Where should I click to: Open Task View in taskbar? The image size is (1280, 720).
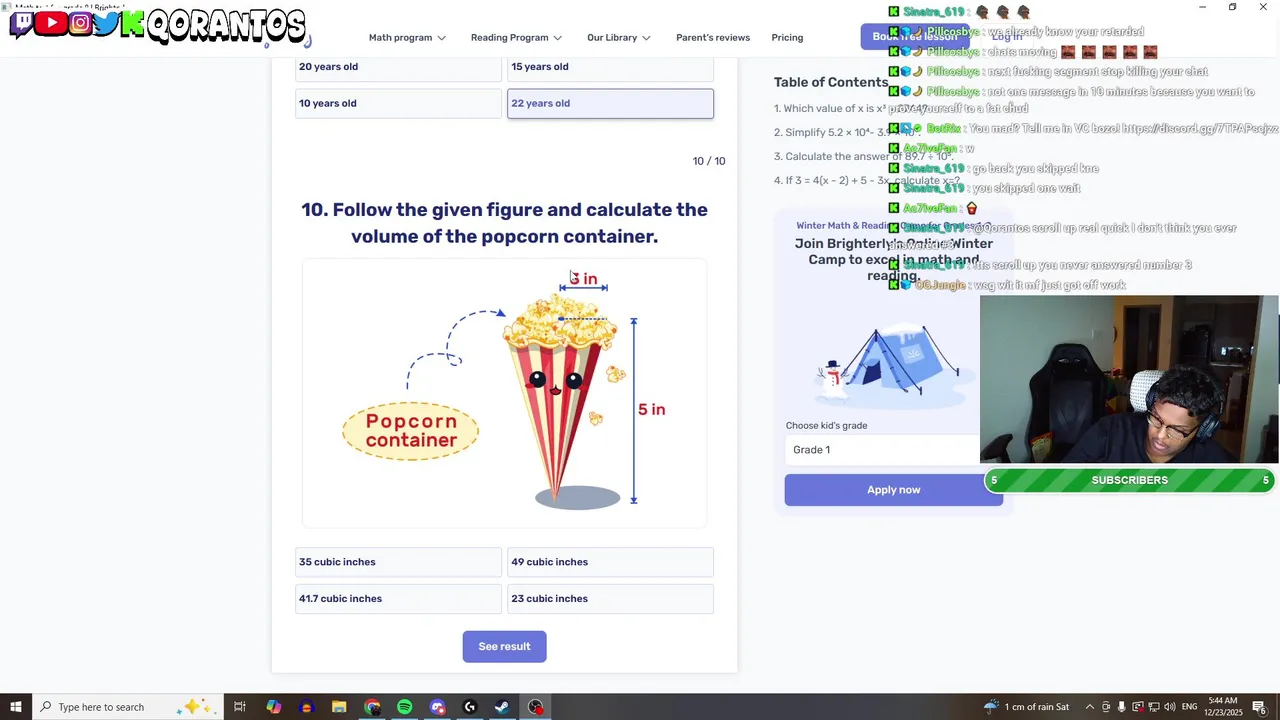[x=240, y=707]
